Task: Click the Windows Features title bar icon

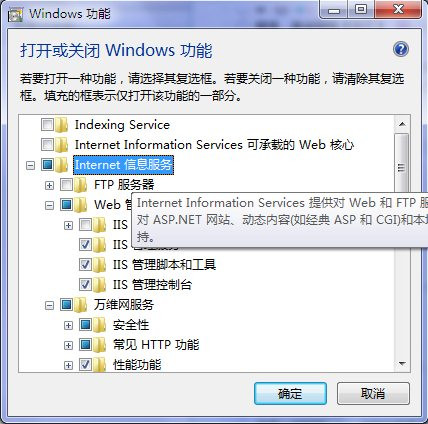Action: pos(15,15)
